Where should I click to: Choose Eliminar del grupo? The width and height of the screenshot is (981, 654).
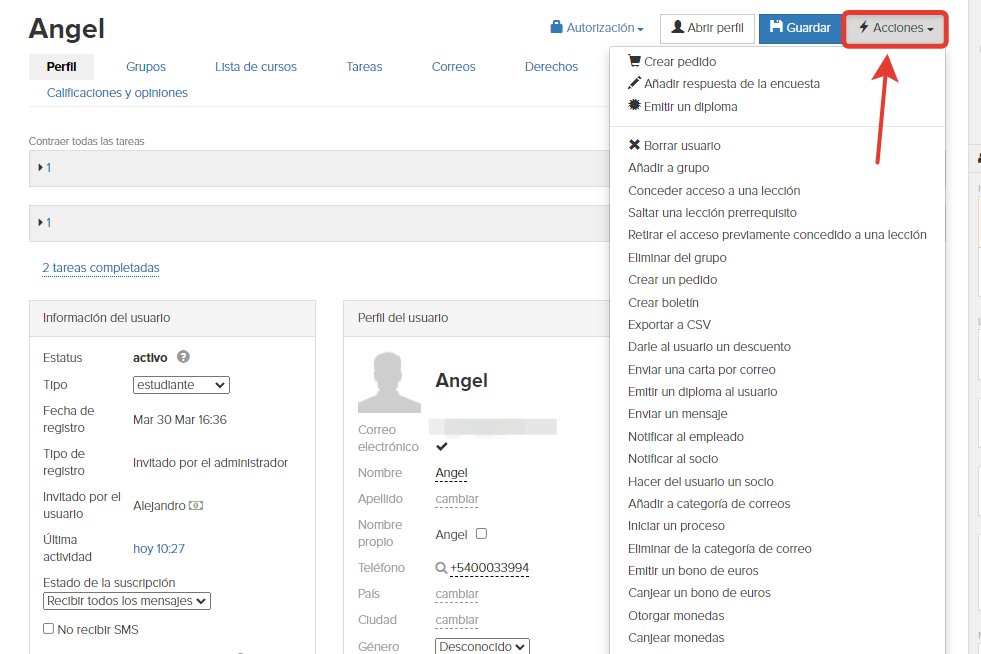click(x=677, y=258)
